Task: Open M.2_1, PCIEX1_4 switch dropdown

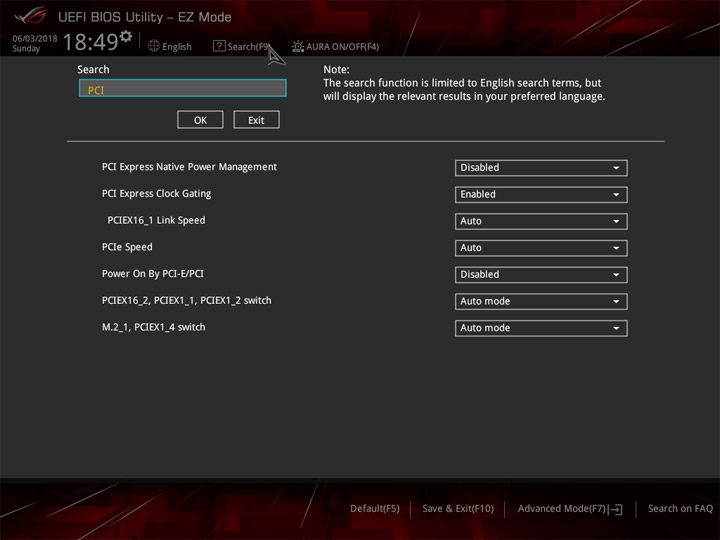Action: pyautogui.click(x=541, y=327)
